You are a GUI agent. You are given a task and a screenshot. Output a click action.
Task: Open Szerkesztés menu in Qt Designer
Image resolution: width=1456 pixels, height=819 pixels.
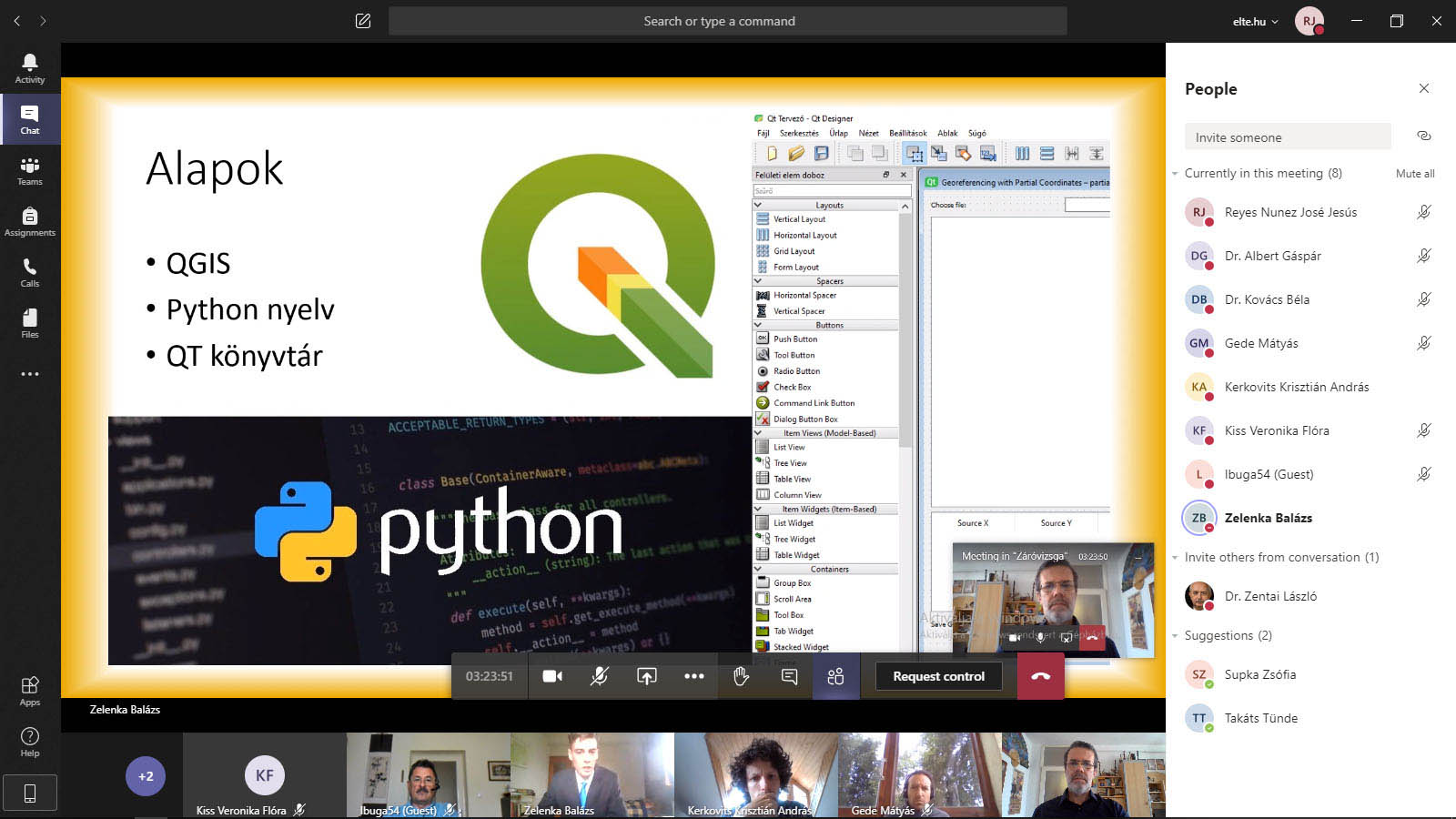click(799, 133)
